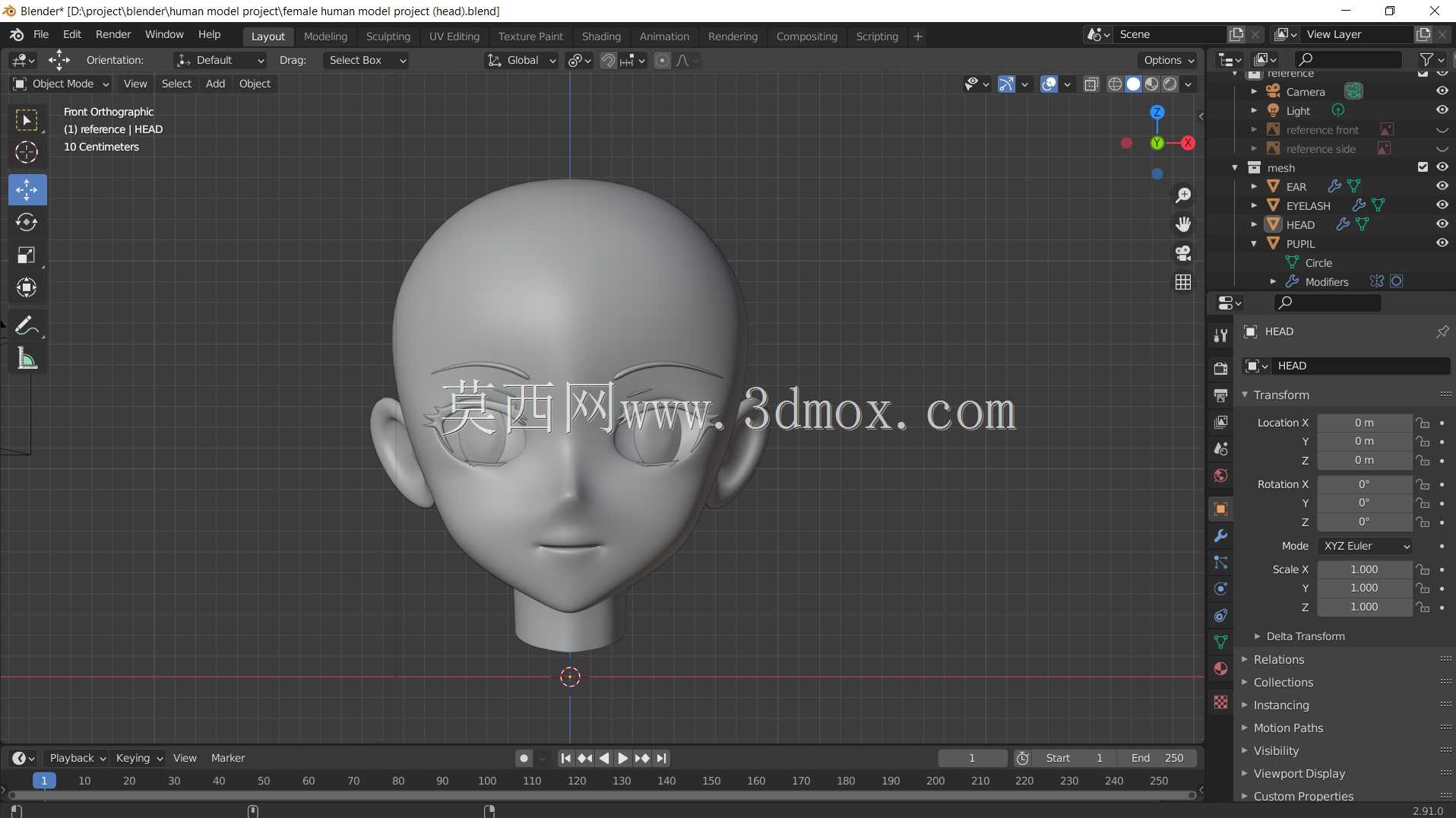Collapse the PUPIL tree item
The image size is (1456, 818).
click(x=1254, y=243)
